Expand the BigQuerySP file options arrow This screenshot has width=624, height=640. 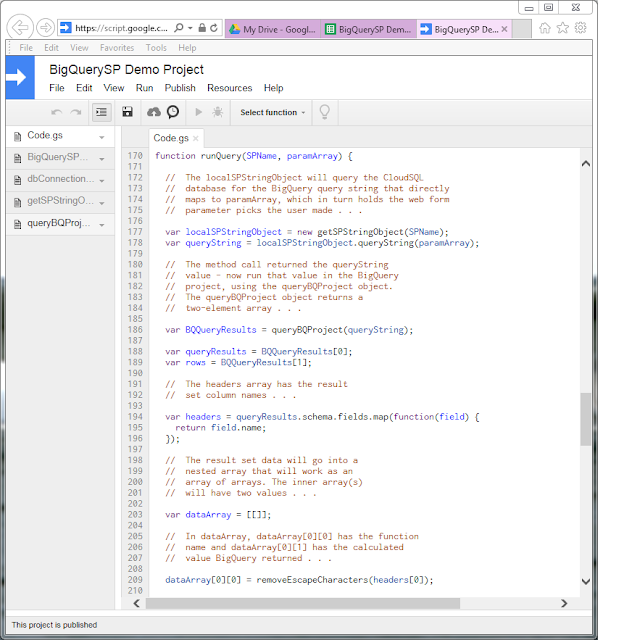tap(102, 159)
